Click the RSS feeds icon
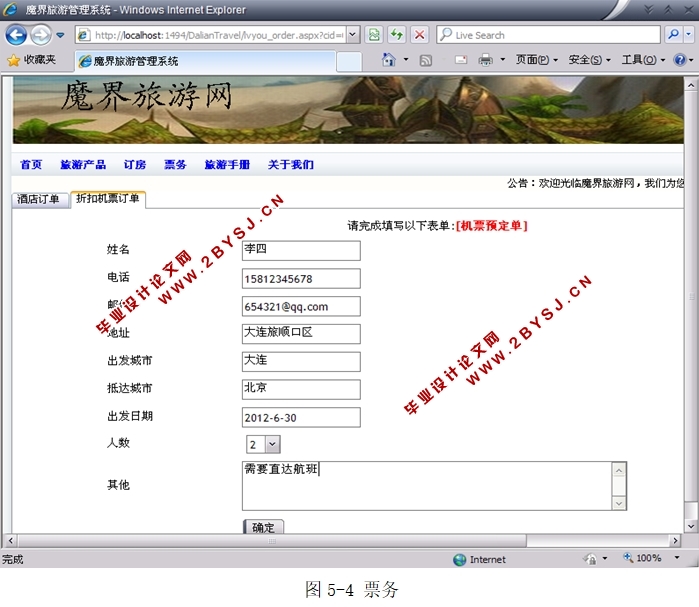The width and height of the screenshot is (699, 607). [x=426, y=60]
